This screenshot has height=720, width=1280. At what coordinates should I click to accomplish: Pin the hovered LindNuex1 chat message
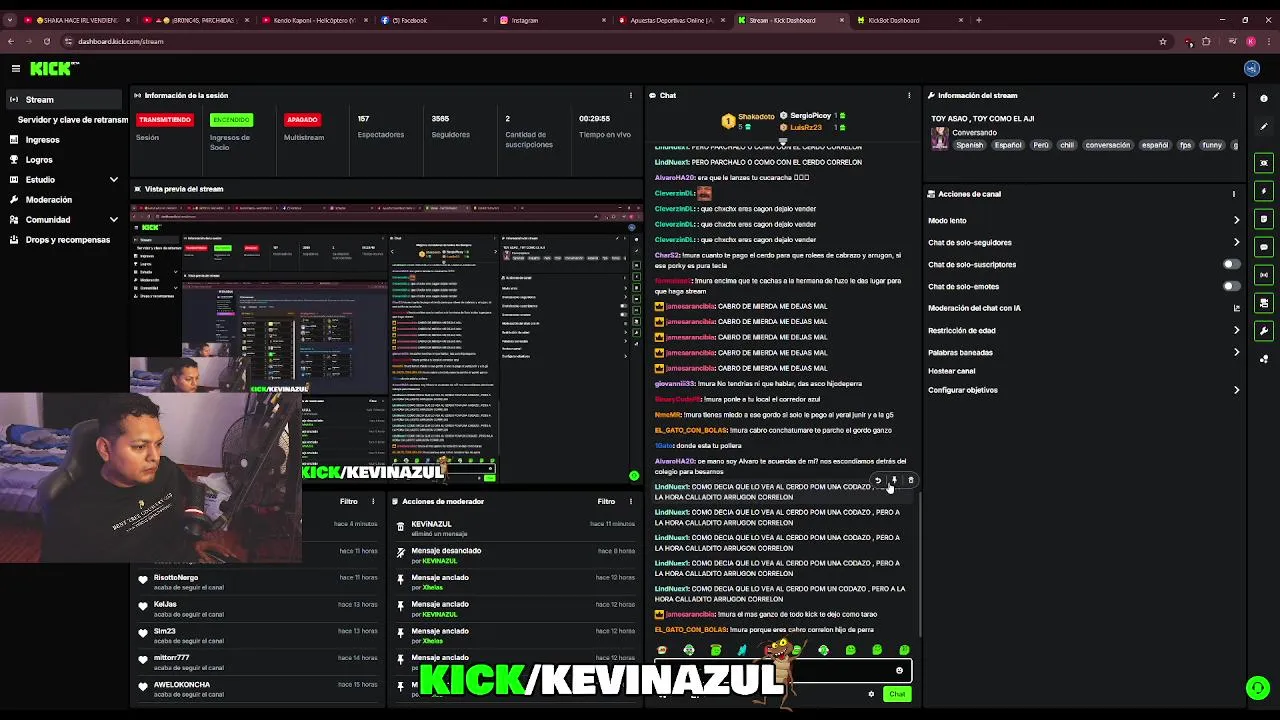coord(894,481)
